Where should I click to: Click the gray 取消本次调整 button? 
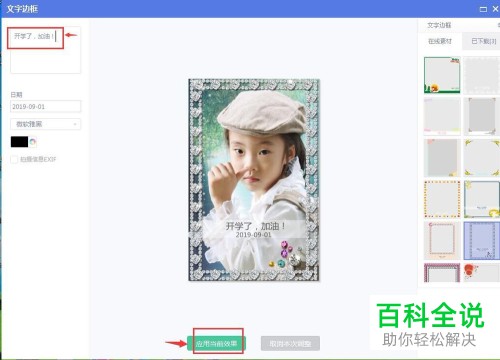290,343
